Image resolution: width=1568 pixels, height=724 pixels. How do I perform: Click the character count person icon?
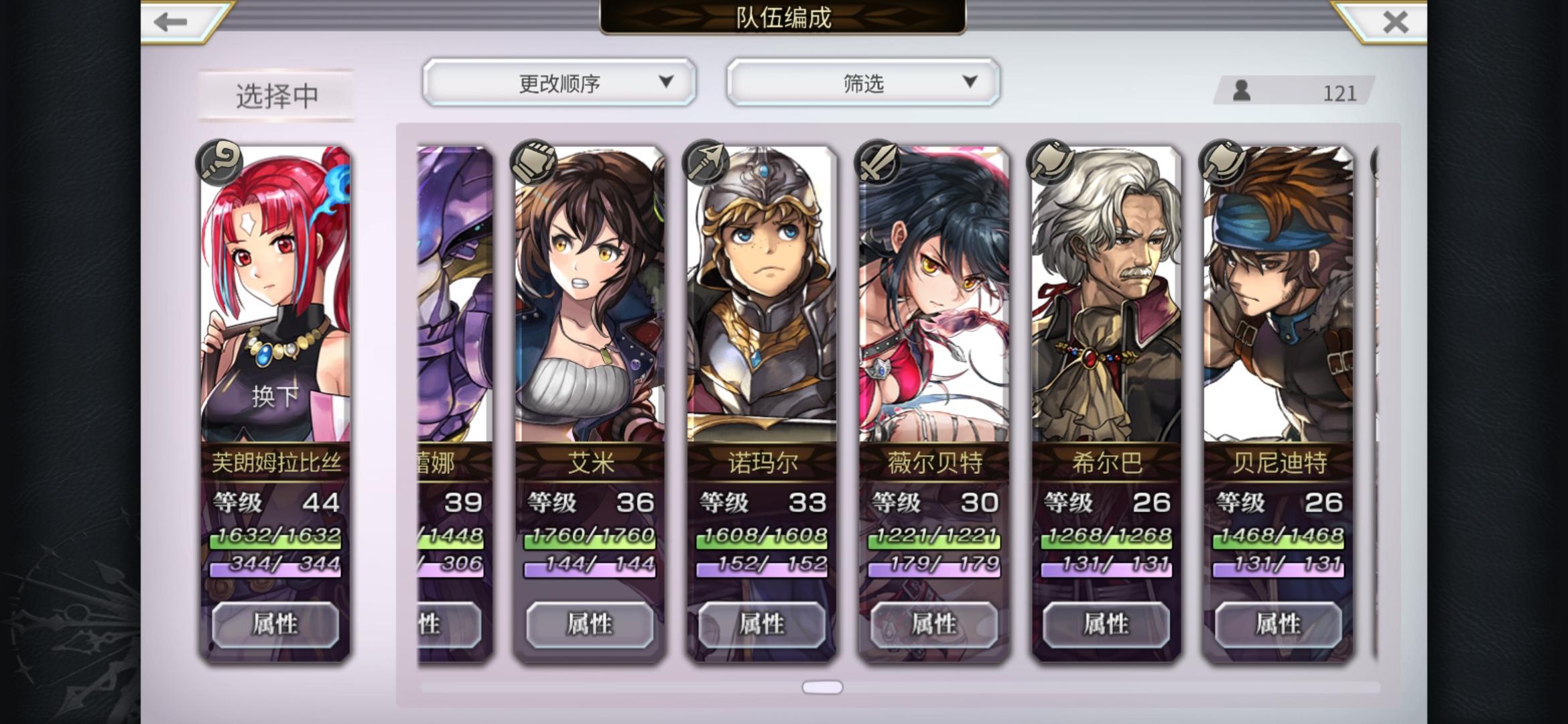tap(1242, 90)
